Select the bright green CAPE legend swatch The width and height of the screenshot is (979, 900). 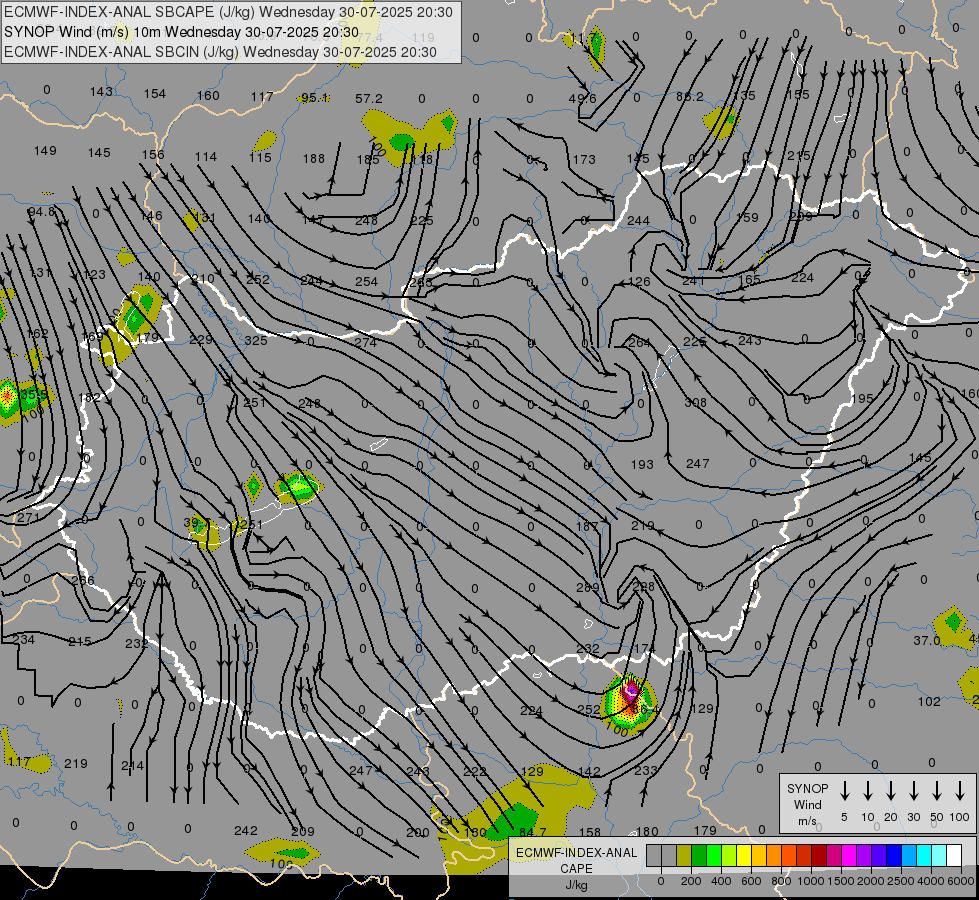point(714,856)
